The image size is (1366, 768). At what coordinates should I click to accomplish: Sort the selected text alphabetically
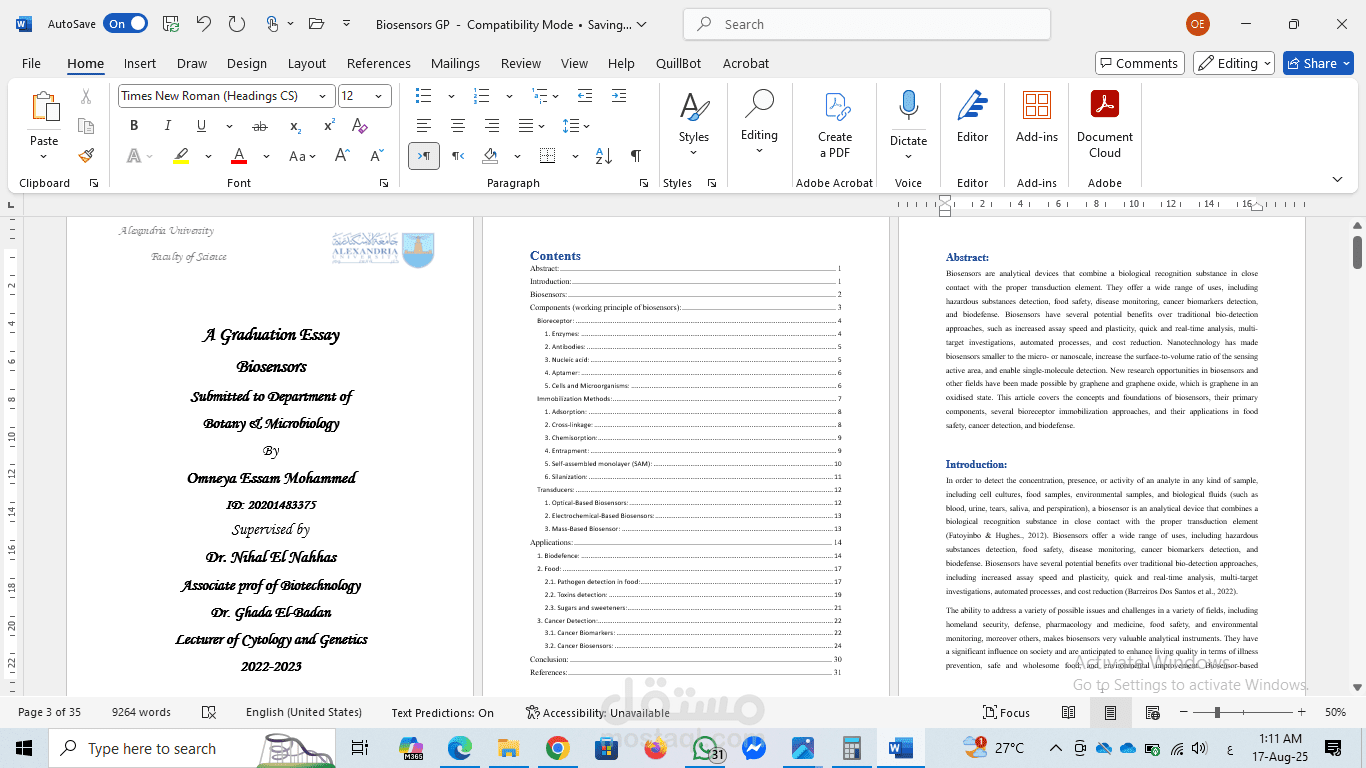pos(604,156)
